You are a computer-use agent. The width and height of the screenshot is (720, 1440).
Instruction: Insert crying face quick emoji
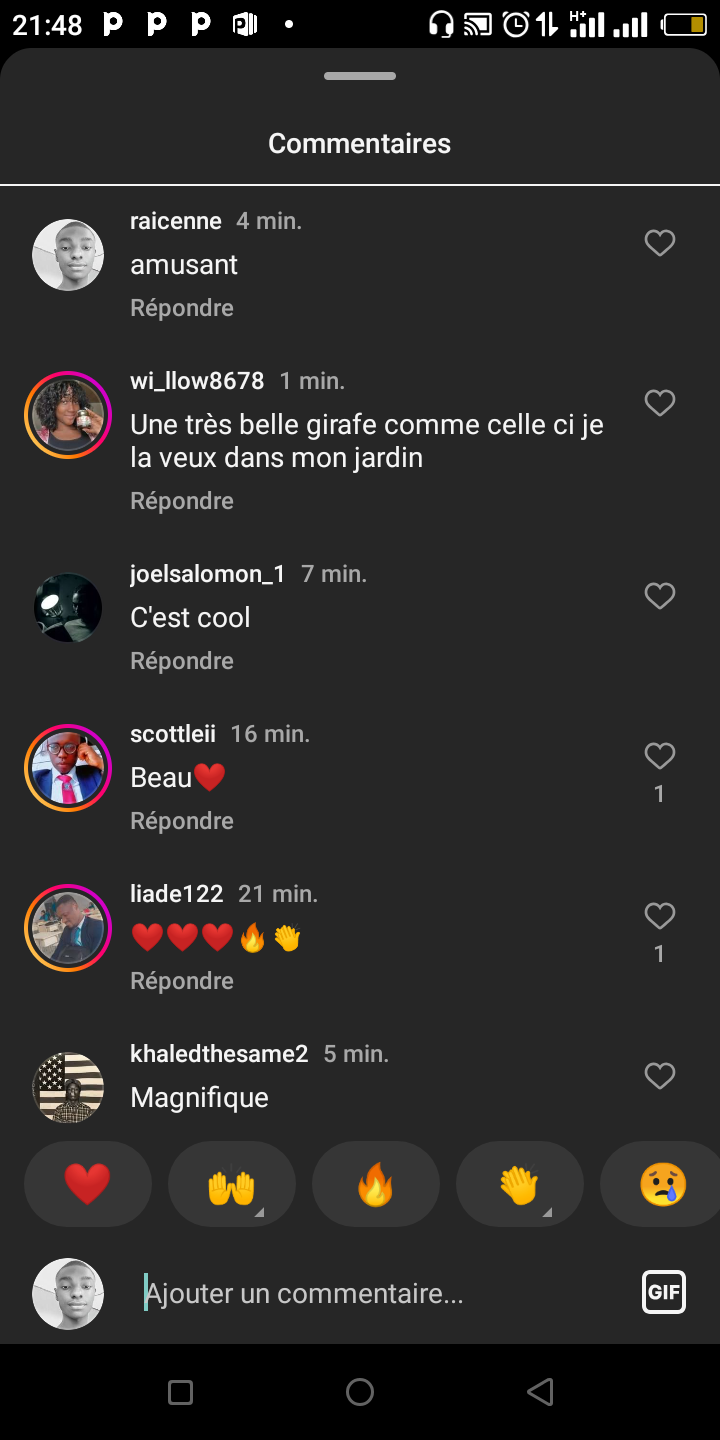click(x=662, y=1185)
